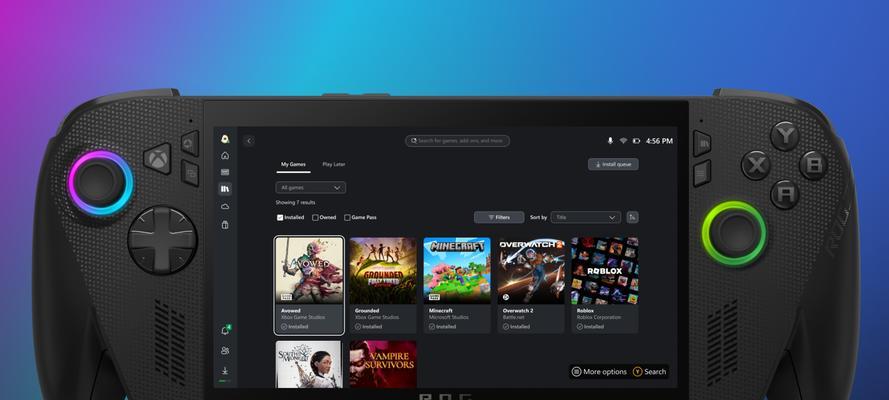Open Cloud Gaming from the sidebar
This screenshot has width=889, height=400.
coord(225,207)
